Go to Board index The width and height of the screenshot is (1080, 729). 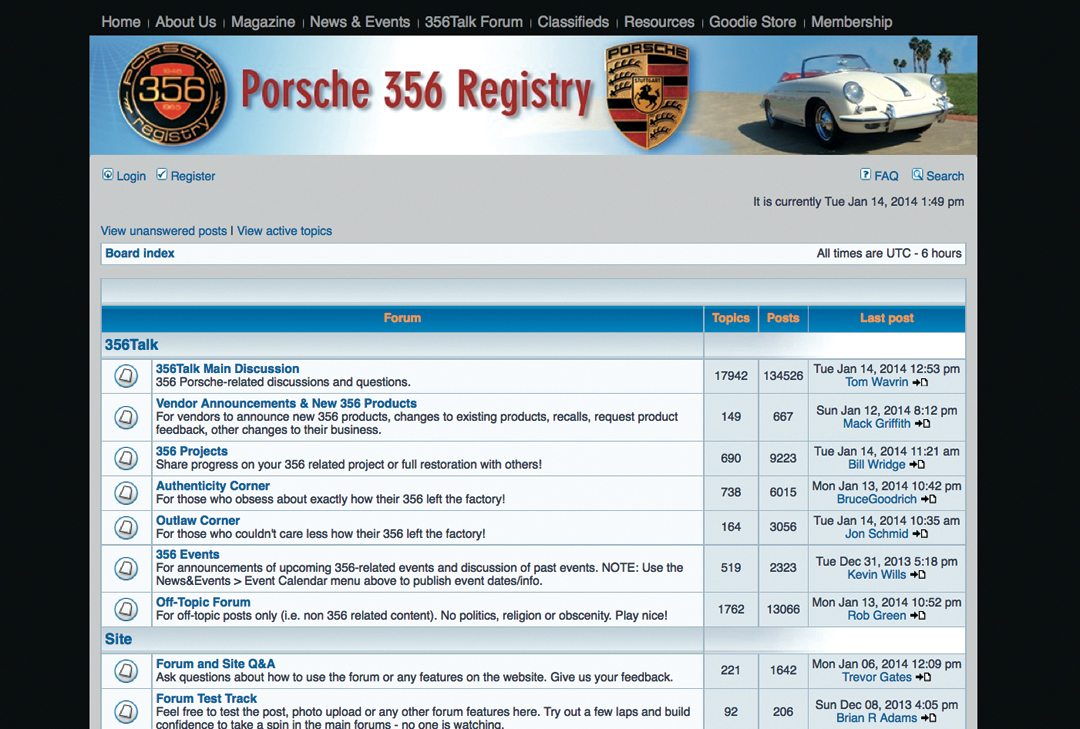tap(140, 253)
